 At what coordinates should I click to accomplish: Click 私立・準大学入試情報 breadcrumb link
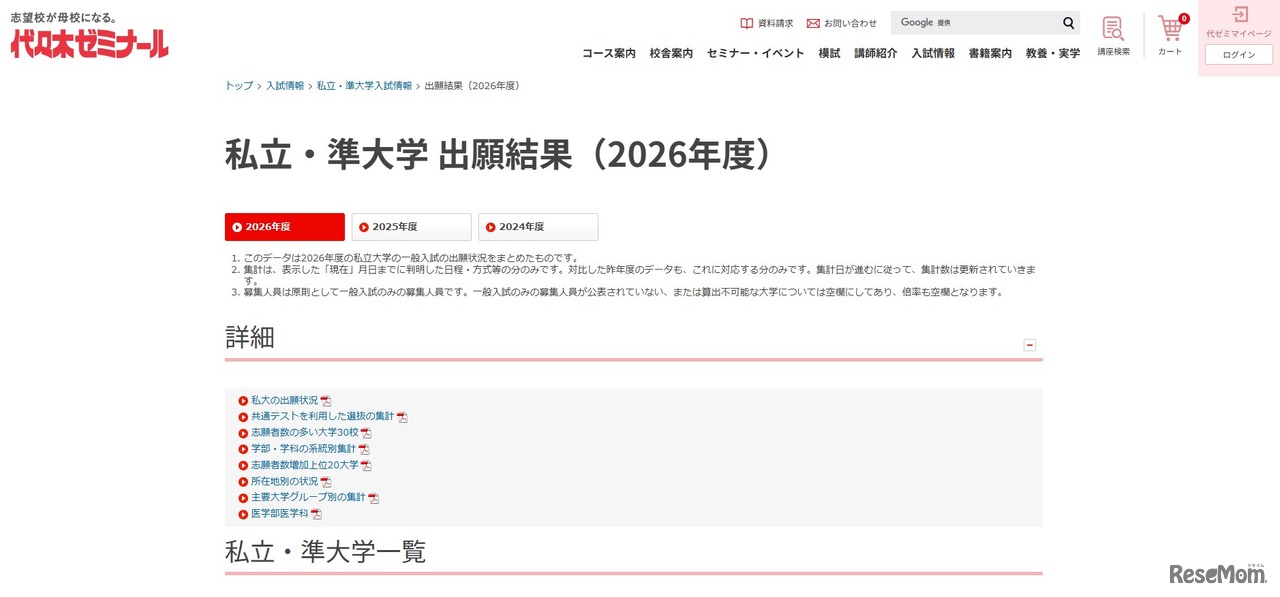pyautogui.click(x=364, y=86)
